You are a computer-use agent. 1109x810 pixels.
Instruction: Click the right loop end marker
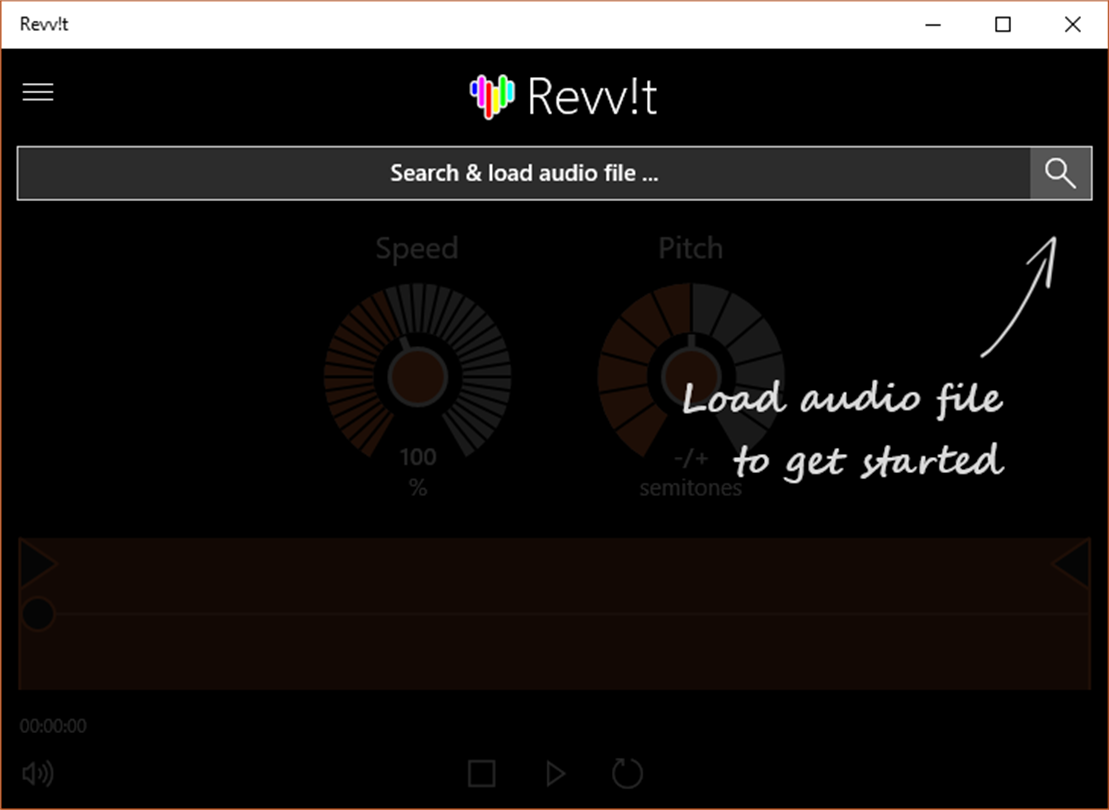tap(1072, 564)
